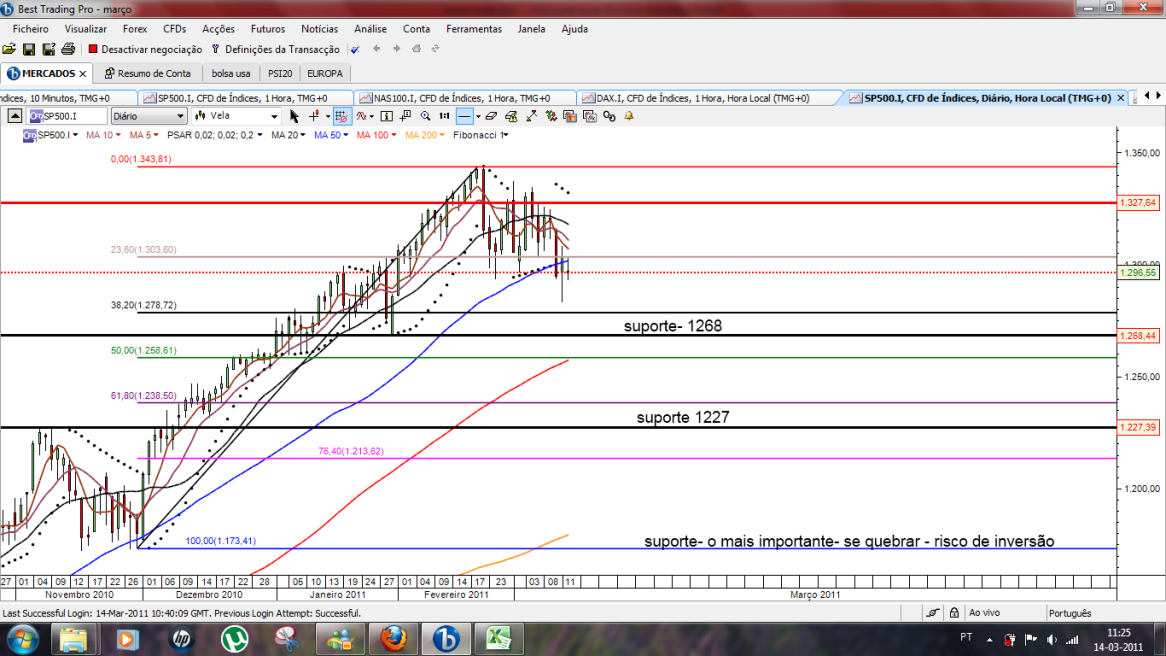This screenshot has width=1166, height=656.
Task: Click the 1.268,44 support price marker
Action: click(x=1138, y=336)
